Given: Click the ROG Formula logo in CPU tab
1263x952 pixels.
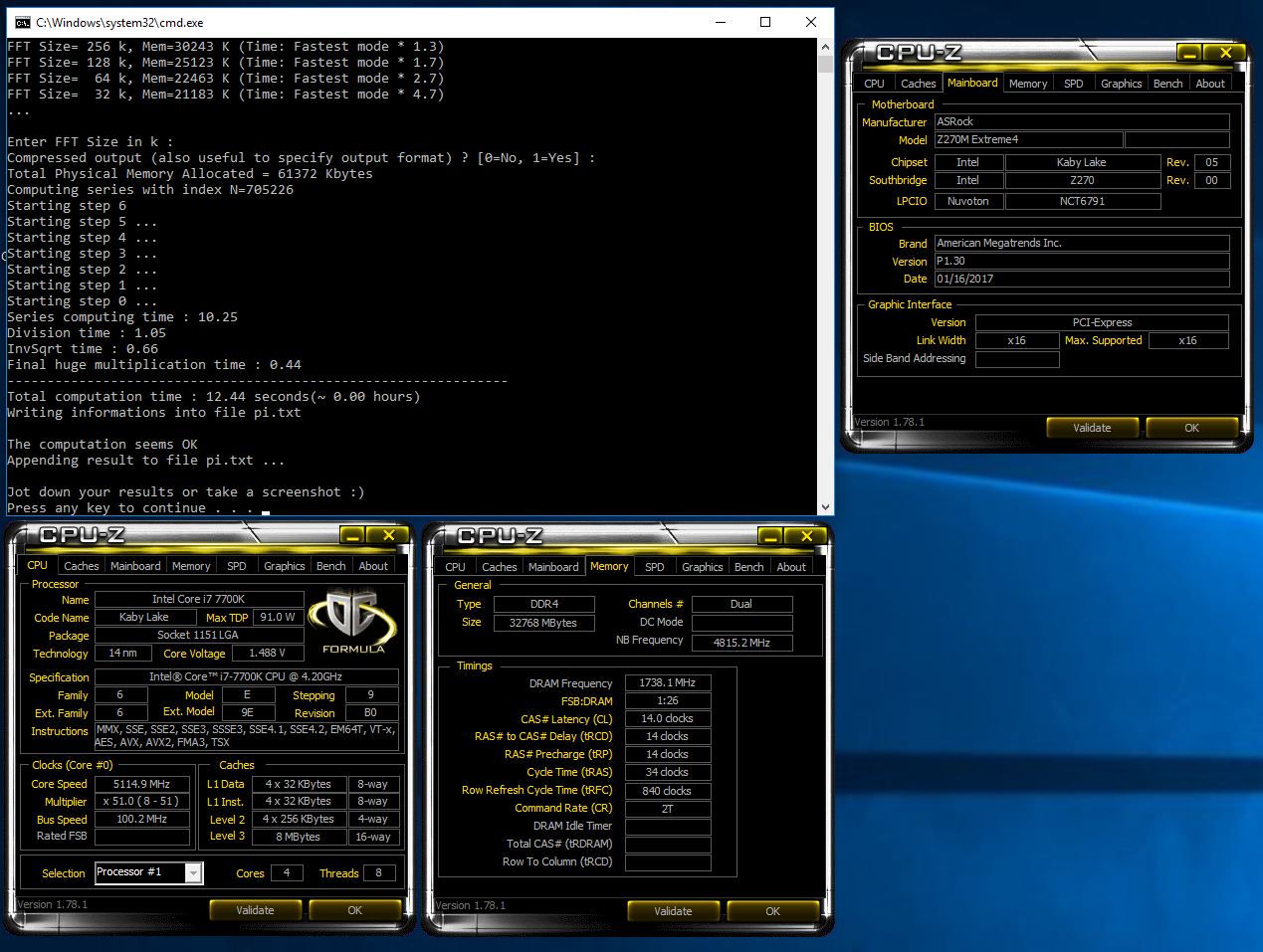Looking at the screenshot, I should tap(352, 621).
